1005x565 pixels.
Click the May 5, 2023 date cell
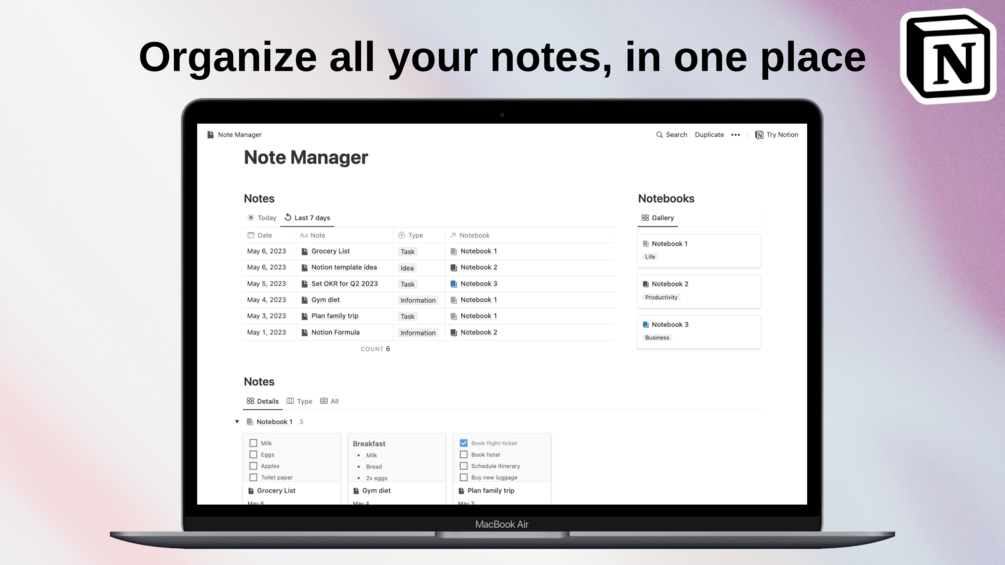click(267, 284)
